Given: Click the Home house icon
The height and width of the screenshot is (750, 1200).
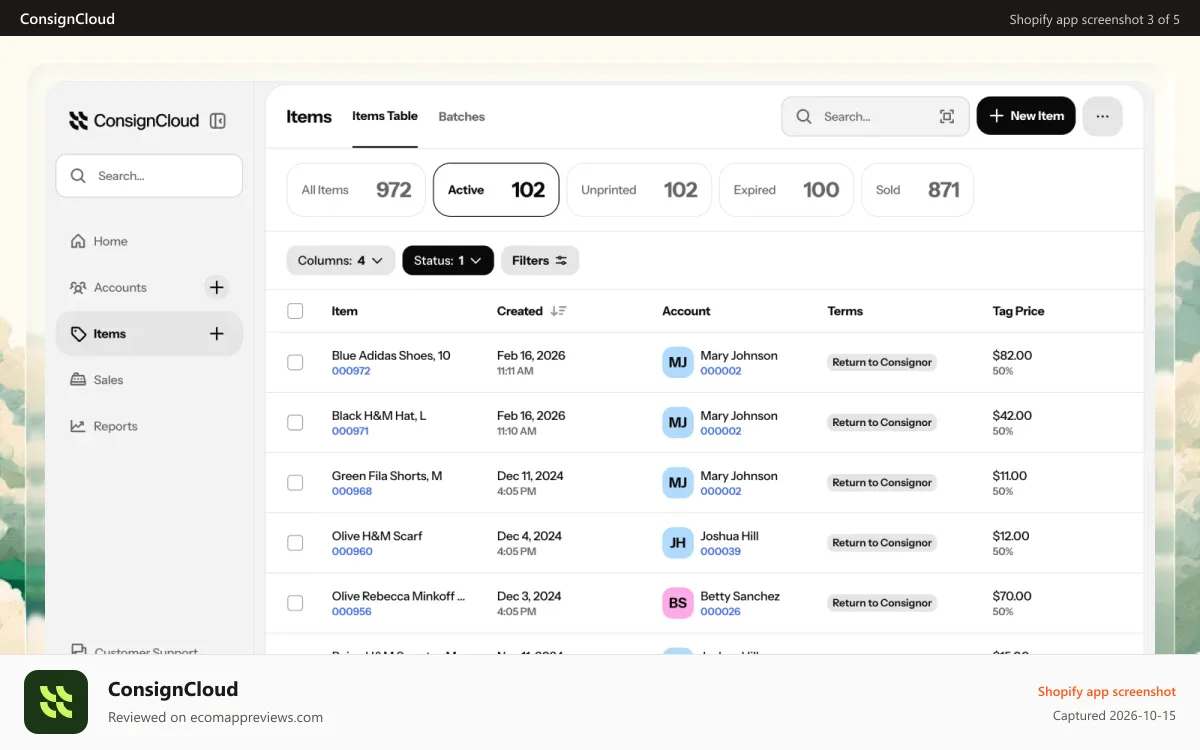Looking at the screenshot, I should [x=78, y=241].
